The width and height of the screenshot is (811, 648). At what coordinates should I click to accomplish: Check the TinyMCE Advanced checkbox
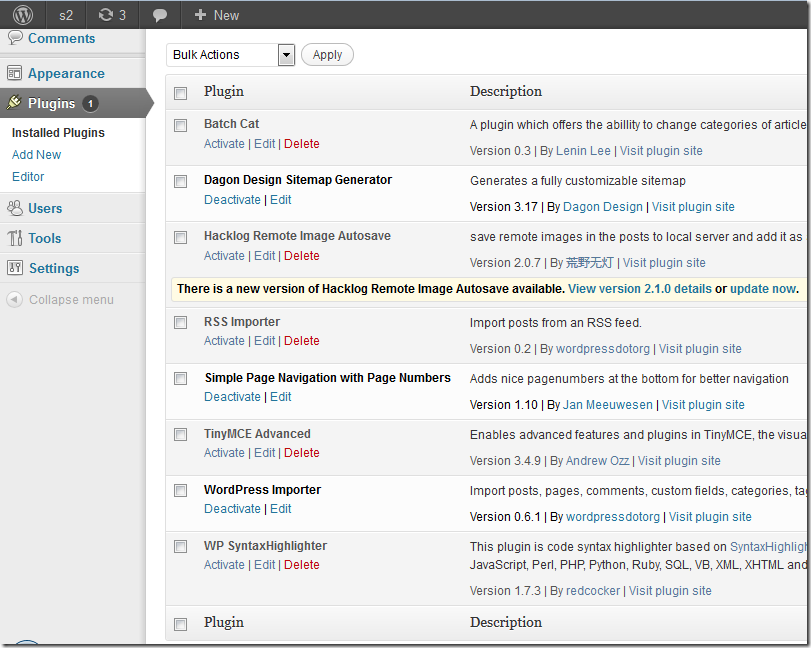coord(181,434)
